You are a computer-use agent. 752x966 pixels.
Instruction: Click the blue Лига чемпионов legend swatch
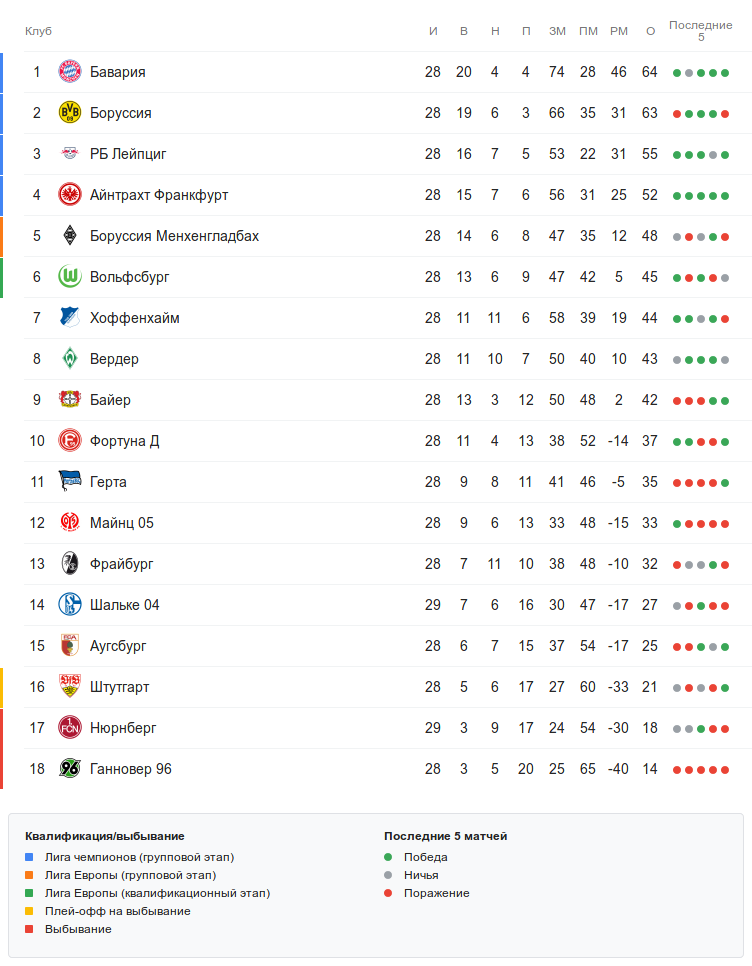click(31, 857)
